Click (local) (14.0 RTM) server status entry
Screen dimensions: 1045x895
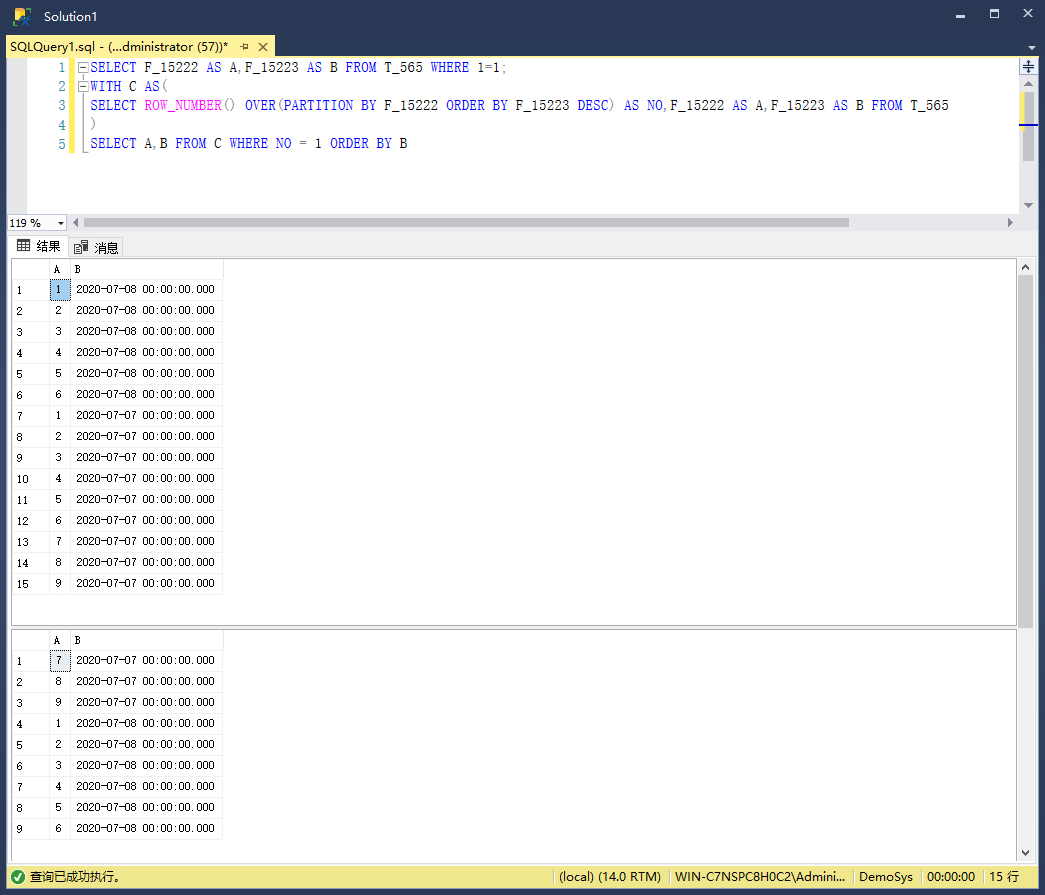pos(610,877)
